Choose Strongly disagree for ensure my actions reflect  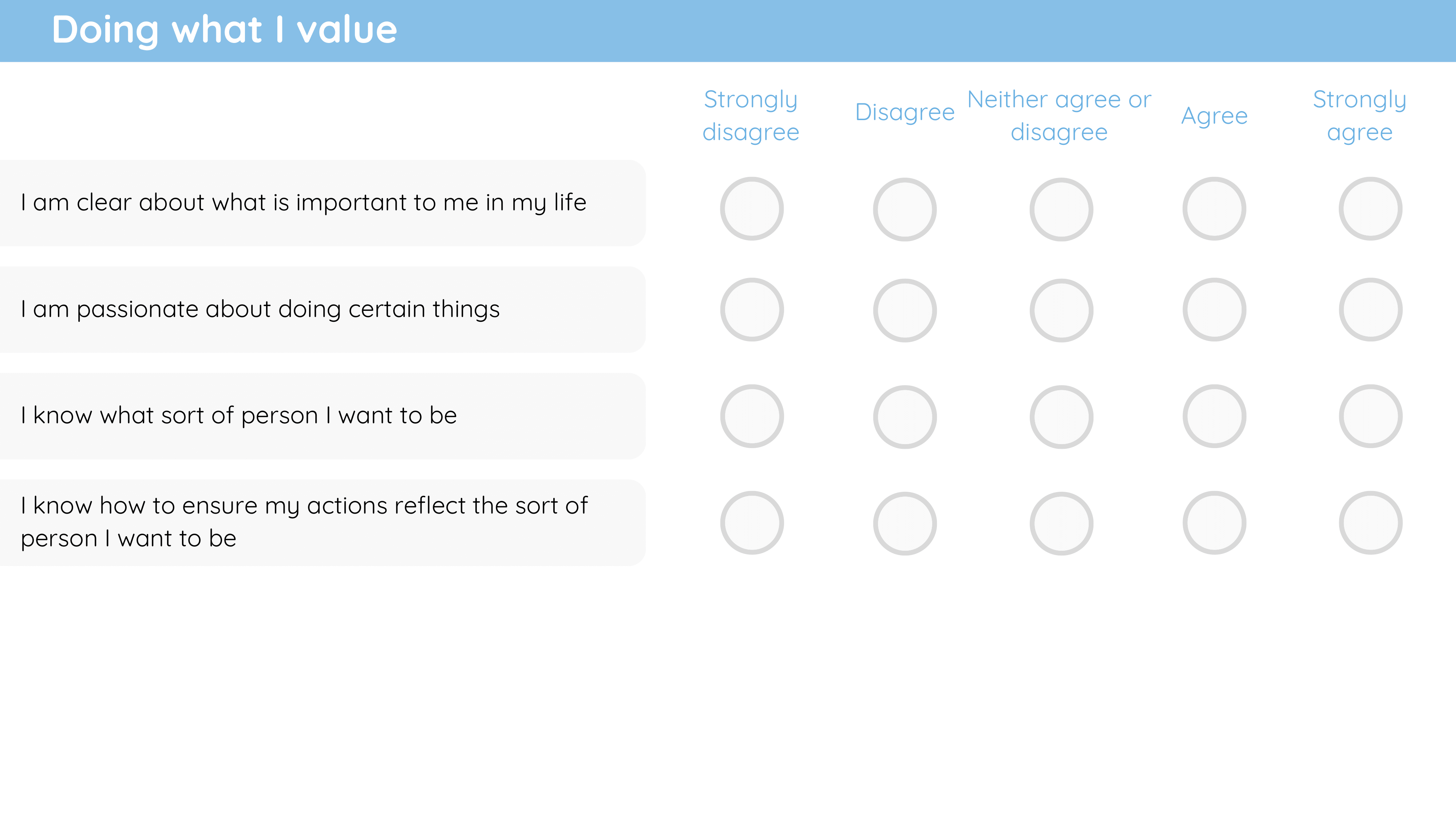tap(752, 523)
